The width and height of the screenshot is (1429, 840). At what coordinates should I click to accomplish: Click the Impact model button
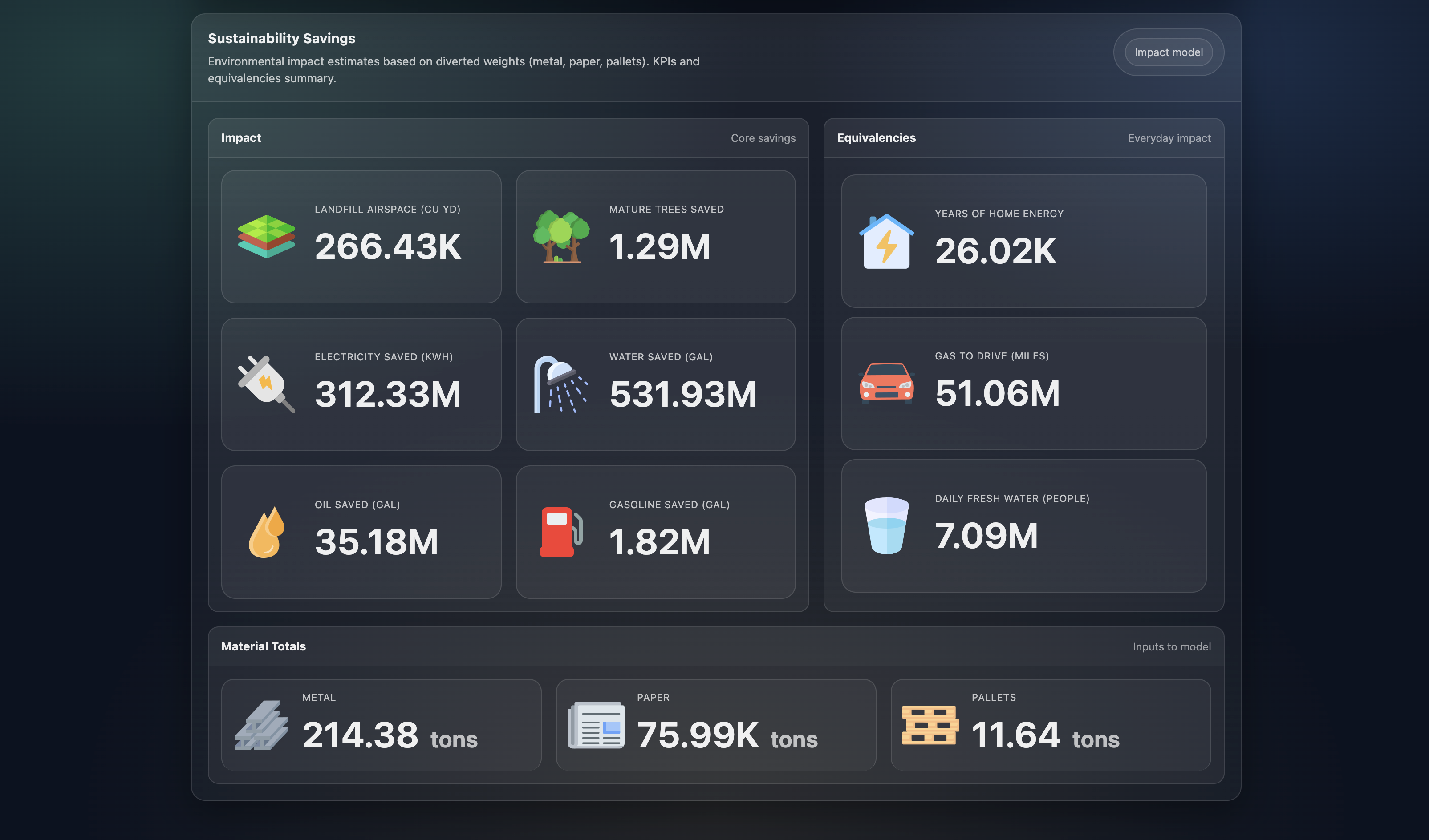pos(1168,52)
